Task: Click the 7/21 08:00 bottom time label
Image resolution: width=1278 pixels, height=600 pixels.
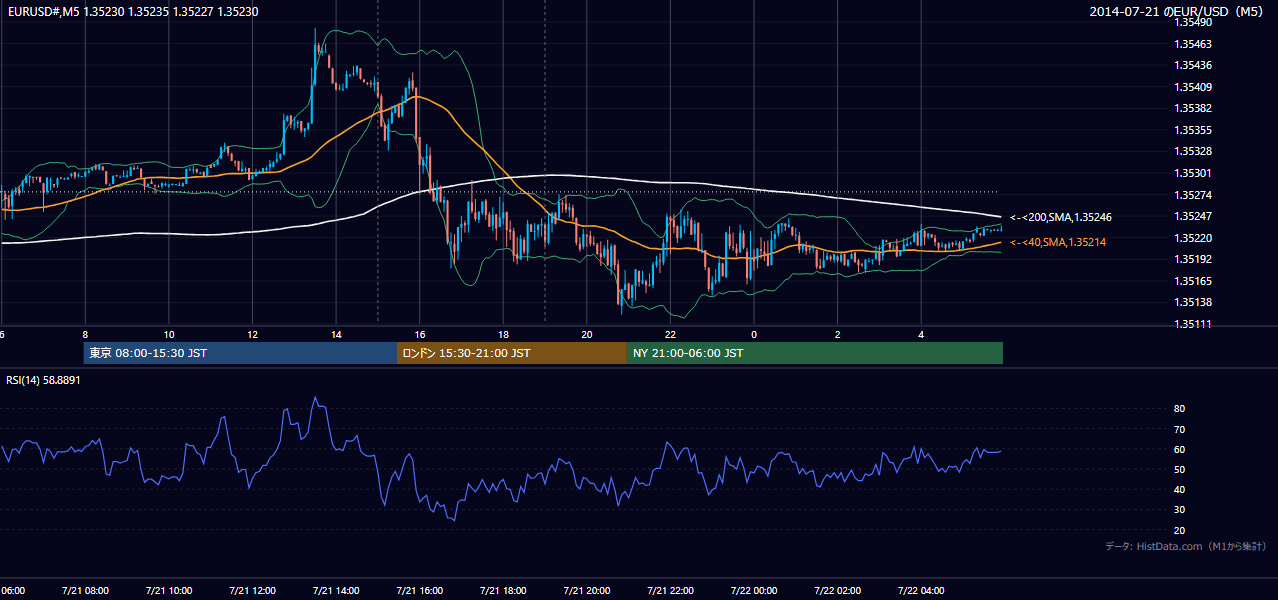Action: (85, 590)
